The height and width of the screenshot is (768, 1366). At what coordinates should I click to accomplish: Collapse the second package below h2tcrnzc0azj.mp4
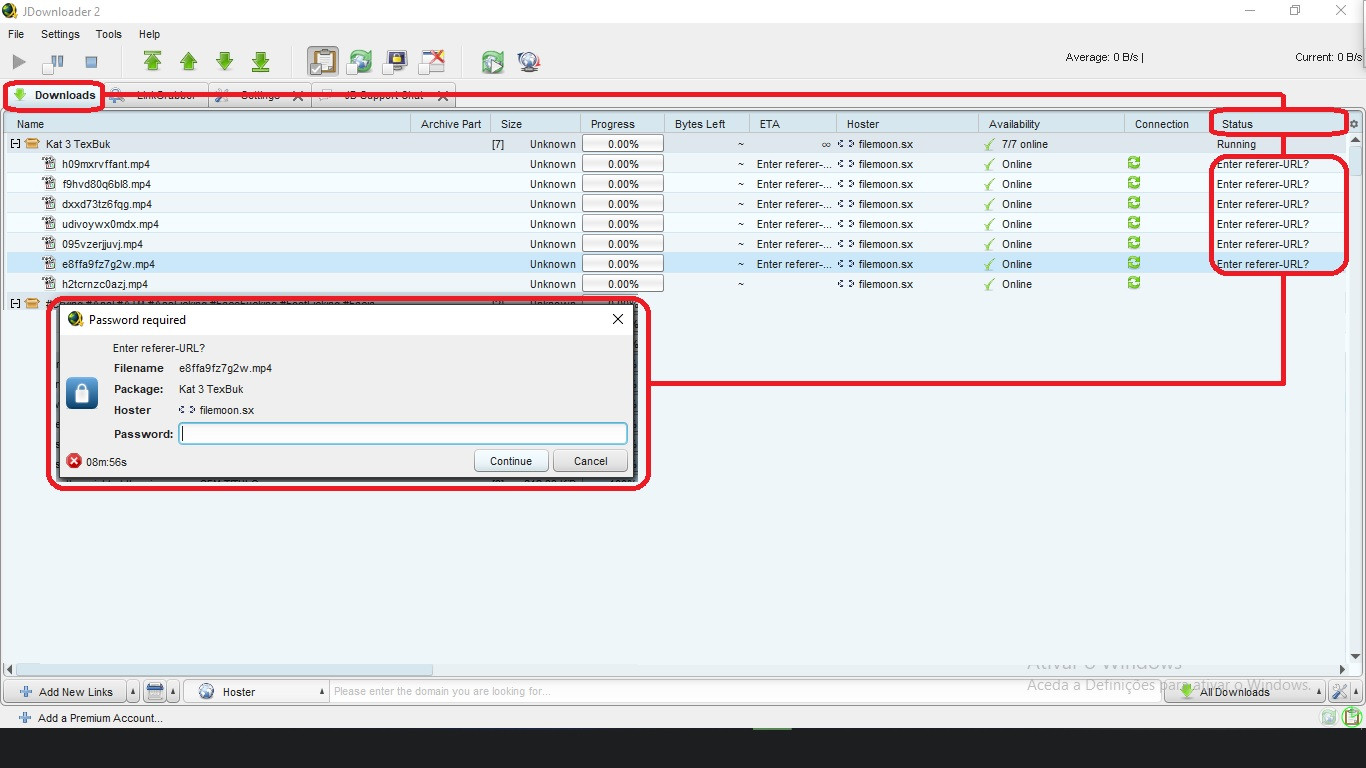pyautogui.click(x=15, y=303)
